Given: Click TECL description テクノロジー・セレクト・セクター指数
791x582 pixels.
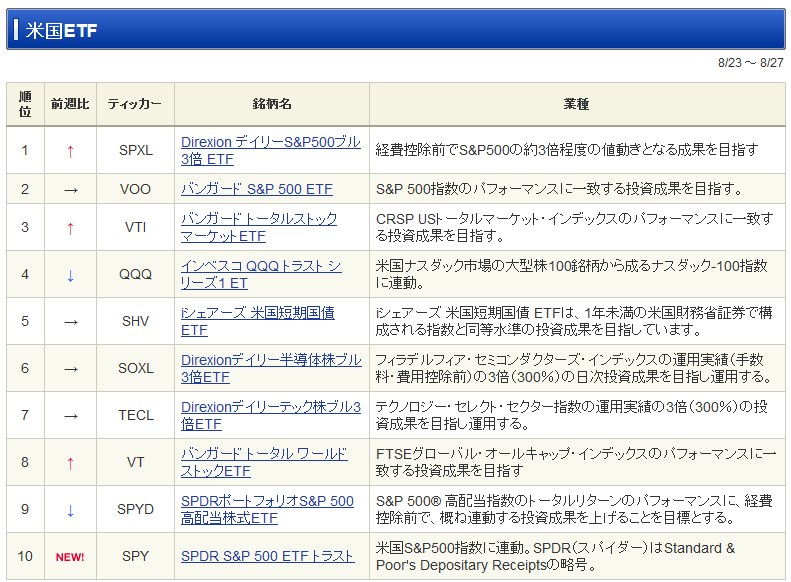Looking at the screenshot, I should 572,415.
